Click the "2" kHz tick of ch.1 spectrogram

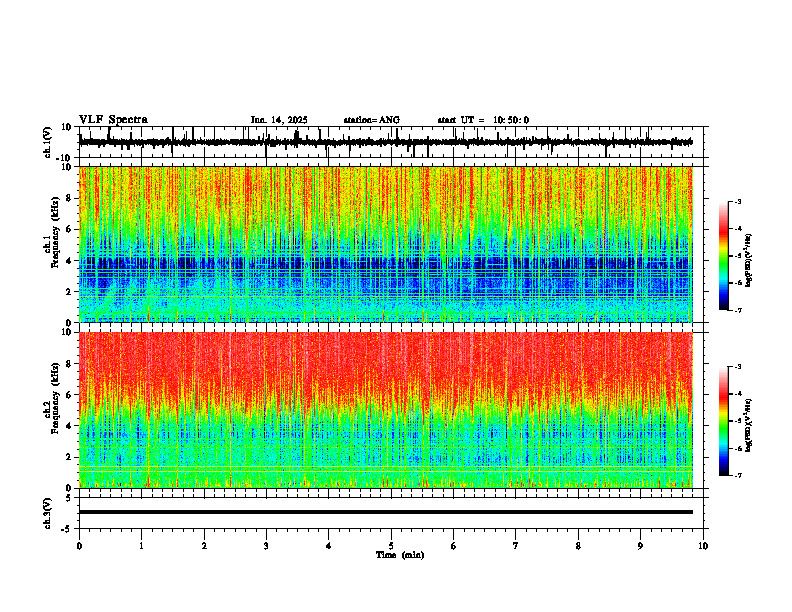click(x=70, y=292)
